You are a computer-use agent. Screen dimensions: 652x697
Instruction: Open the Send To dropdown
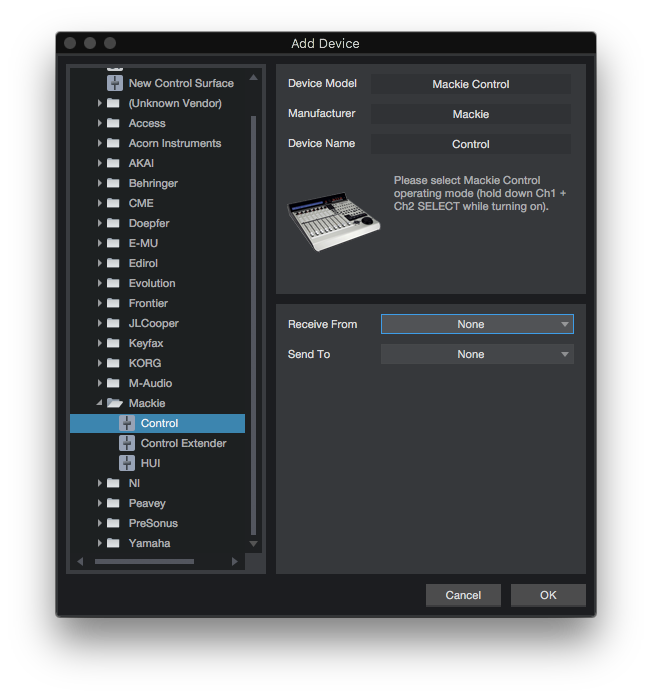coord(477,354)
